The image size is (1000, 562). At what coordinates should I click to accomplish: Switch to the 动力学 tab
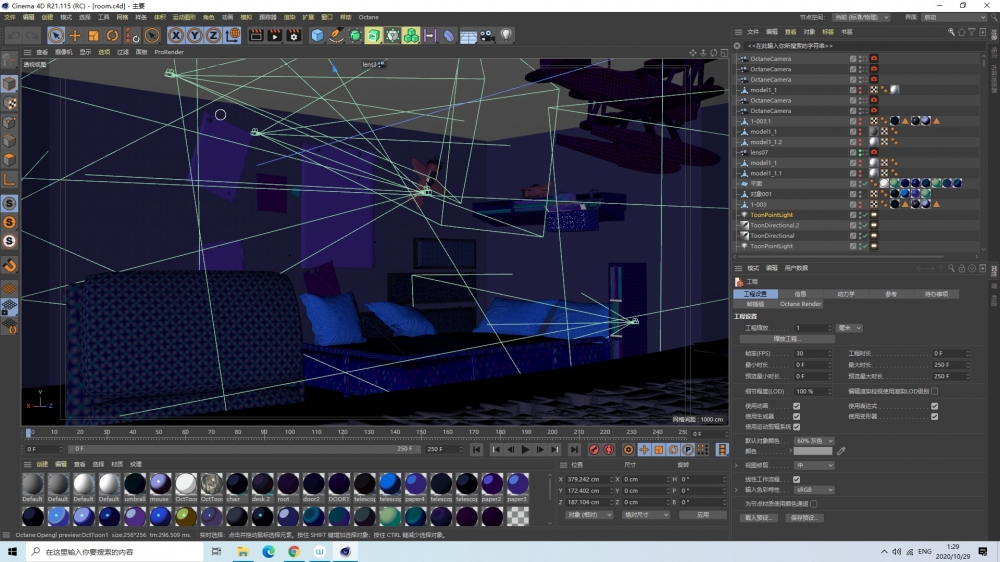(845, 294)
